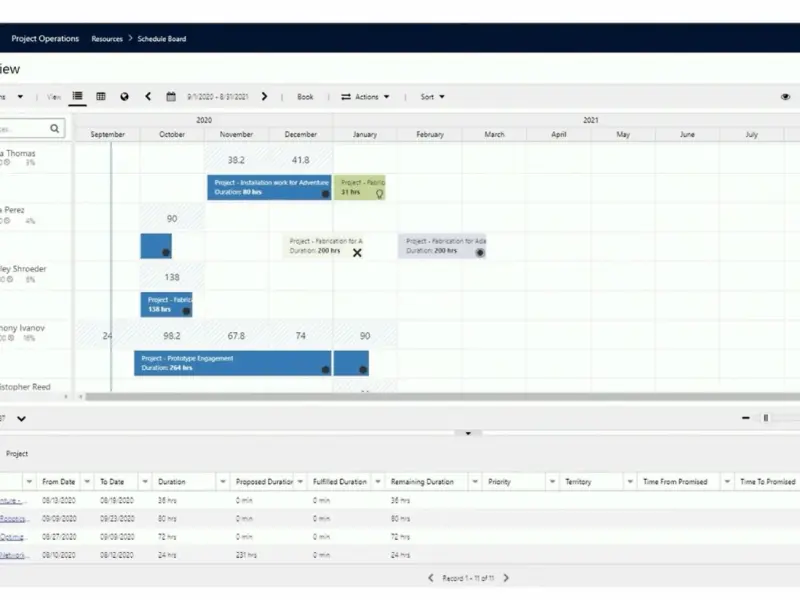
Task: Click the Book button
Action: (305, 97)
